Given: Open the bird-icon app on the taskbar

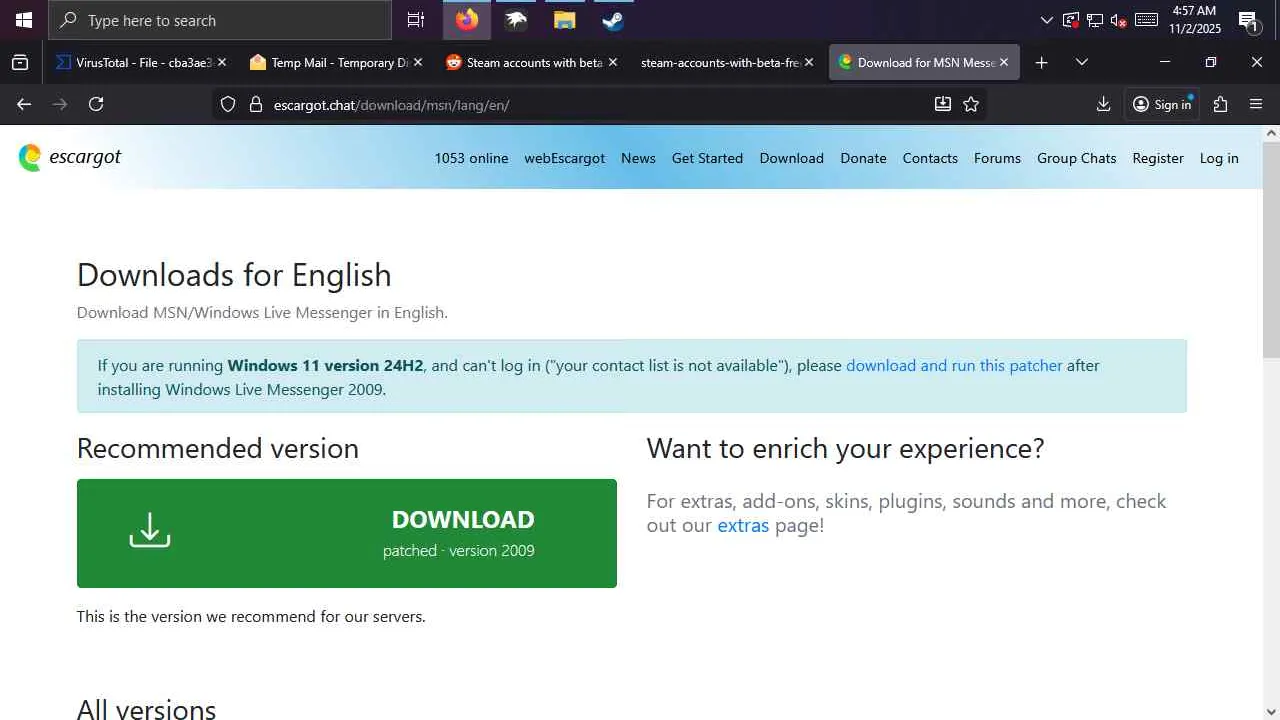Looking at the screenshot, I should coord(516,20).
